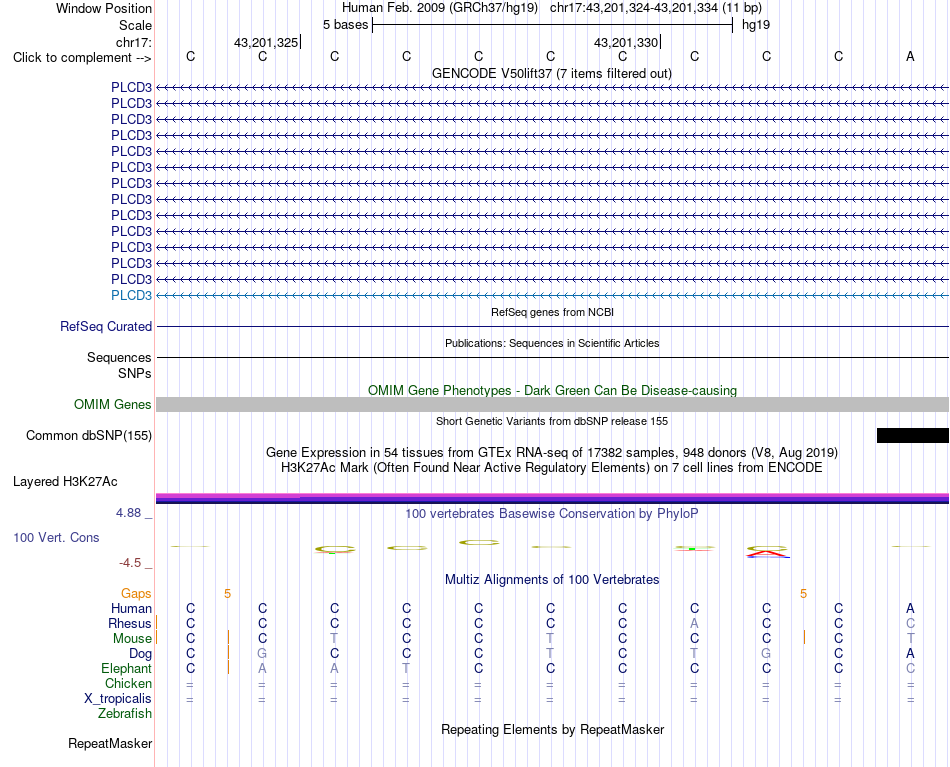Click the H3K27Ac Mark ENCODE title
Viewport: 950px width, 767px height.
[552, 468]
